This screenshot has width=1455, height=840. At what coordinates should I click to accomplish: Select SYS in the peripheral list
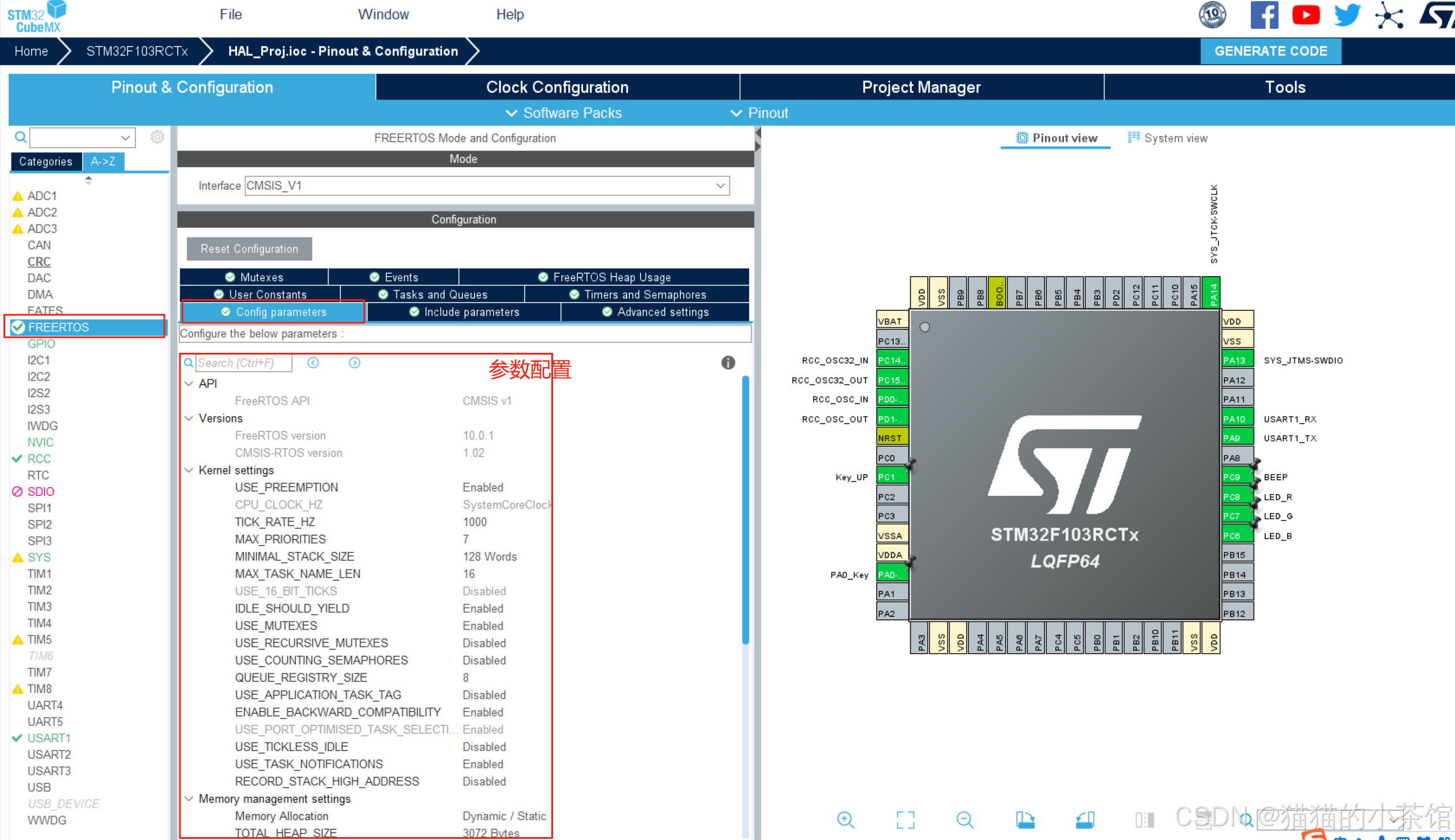[39, 558]
